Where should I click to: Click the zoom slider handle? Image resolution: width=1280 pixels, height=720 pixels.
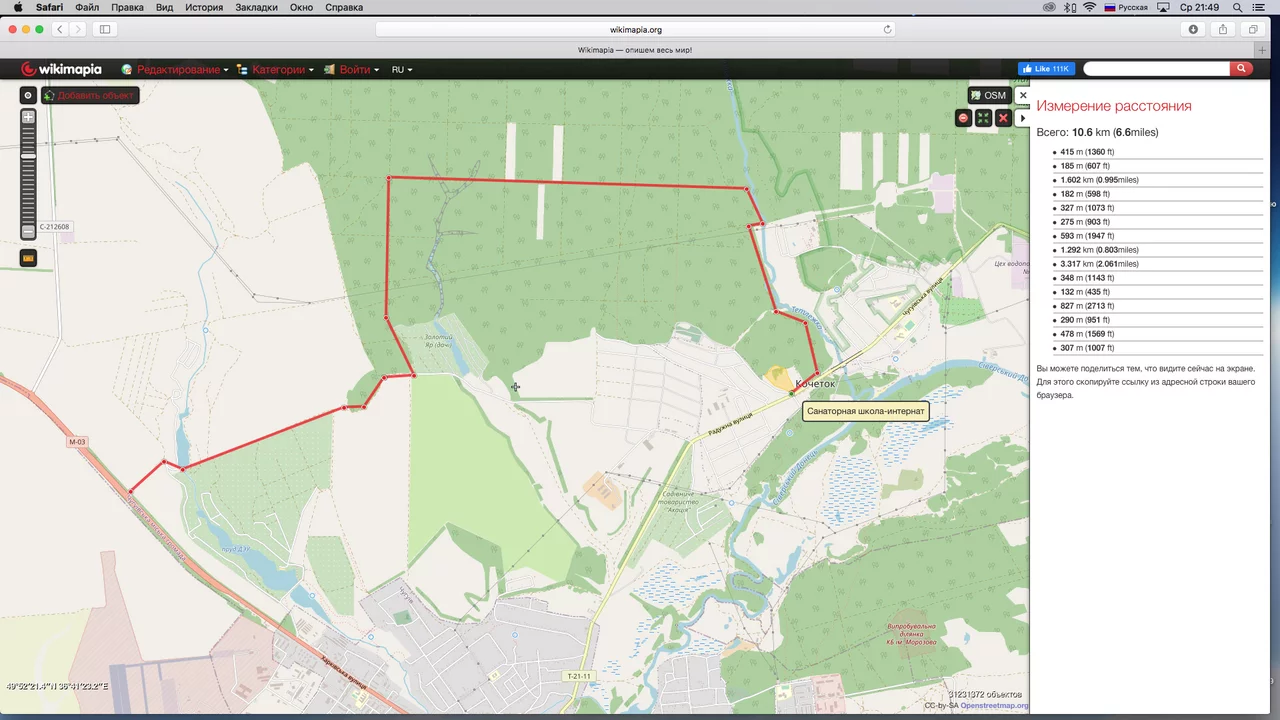click(28, 156)
